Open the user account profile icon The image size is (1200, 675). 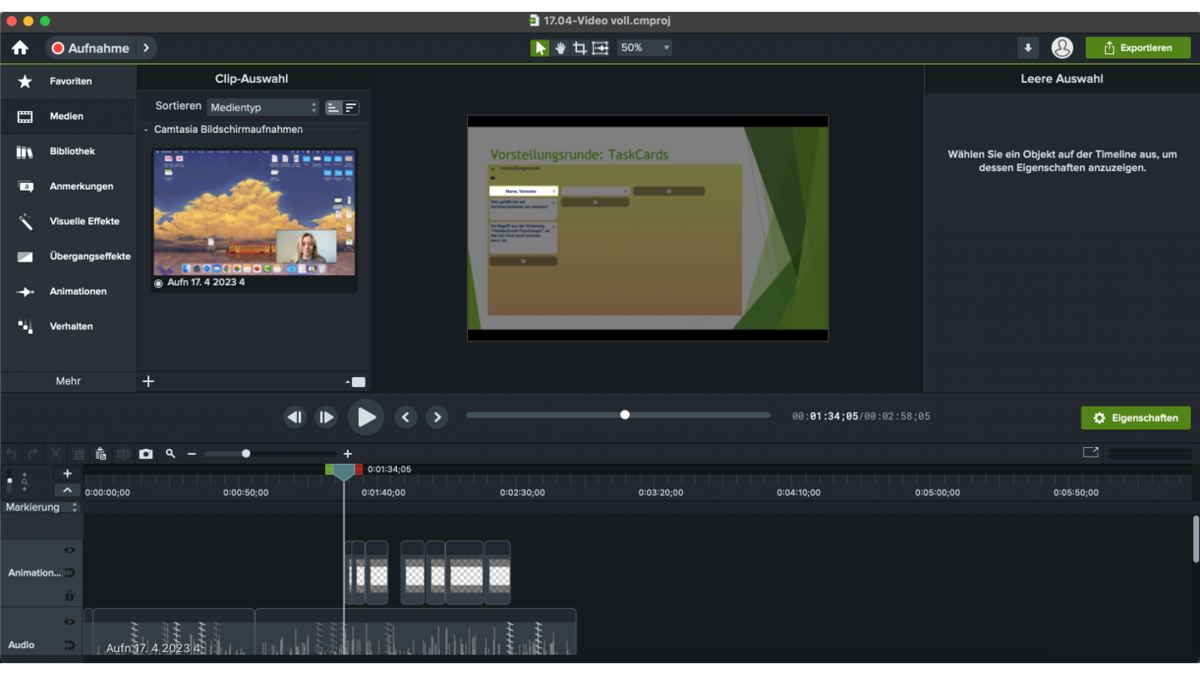click(1062, 48)
